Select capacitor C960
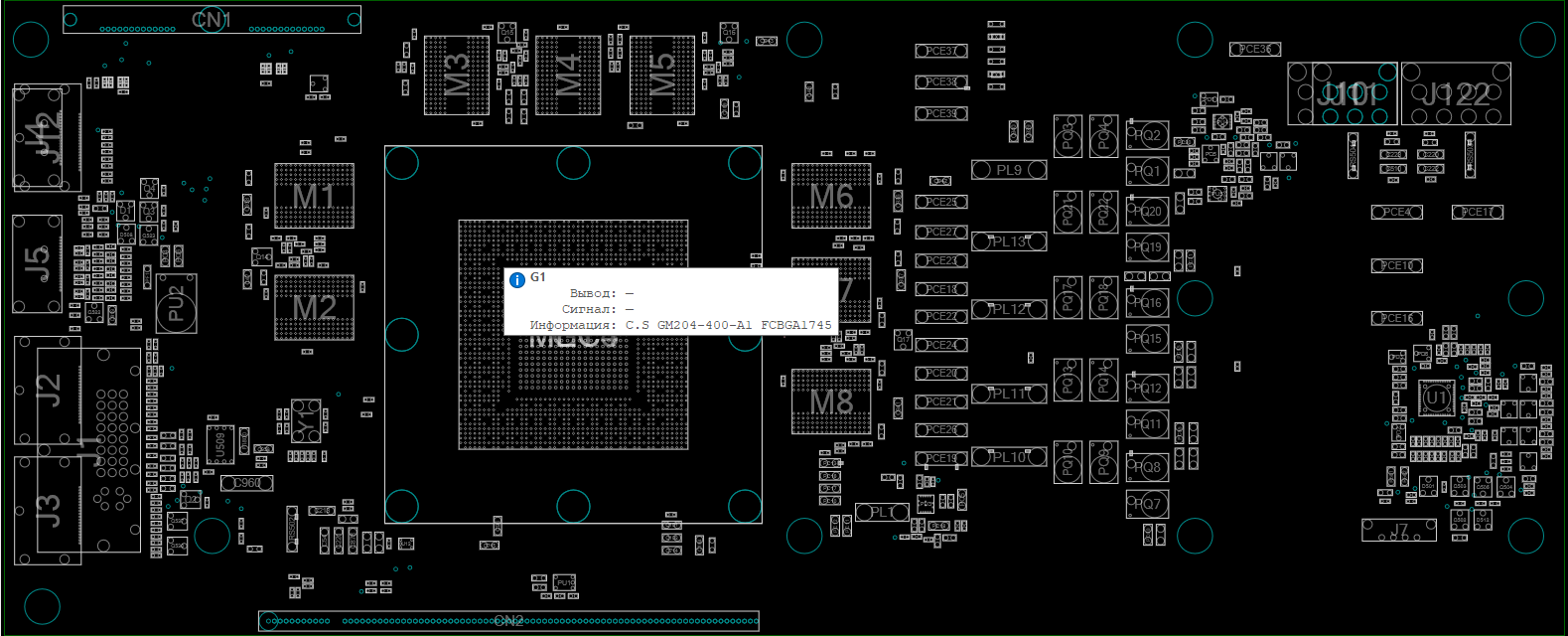This screenshot has height=636, width=1568. click(x=246, y=483)
